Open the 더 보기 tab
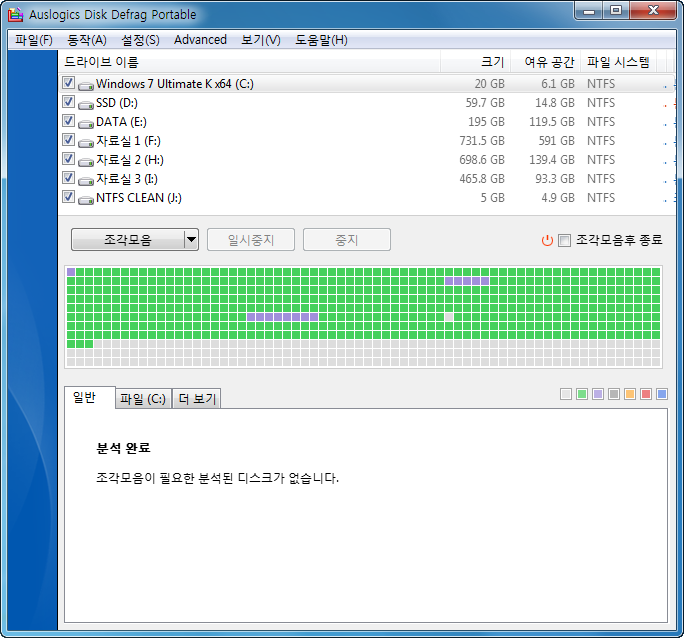Screen dimensions: 684x638 coord(197,399)
